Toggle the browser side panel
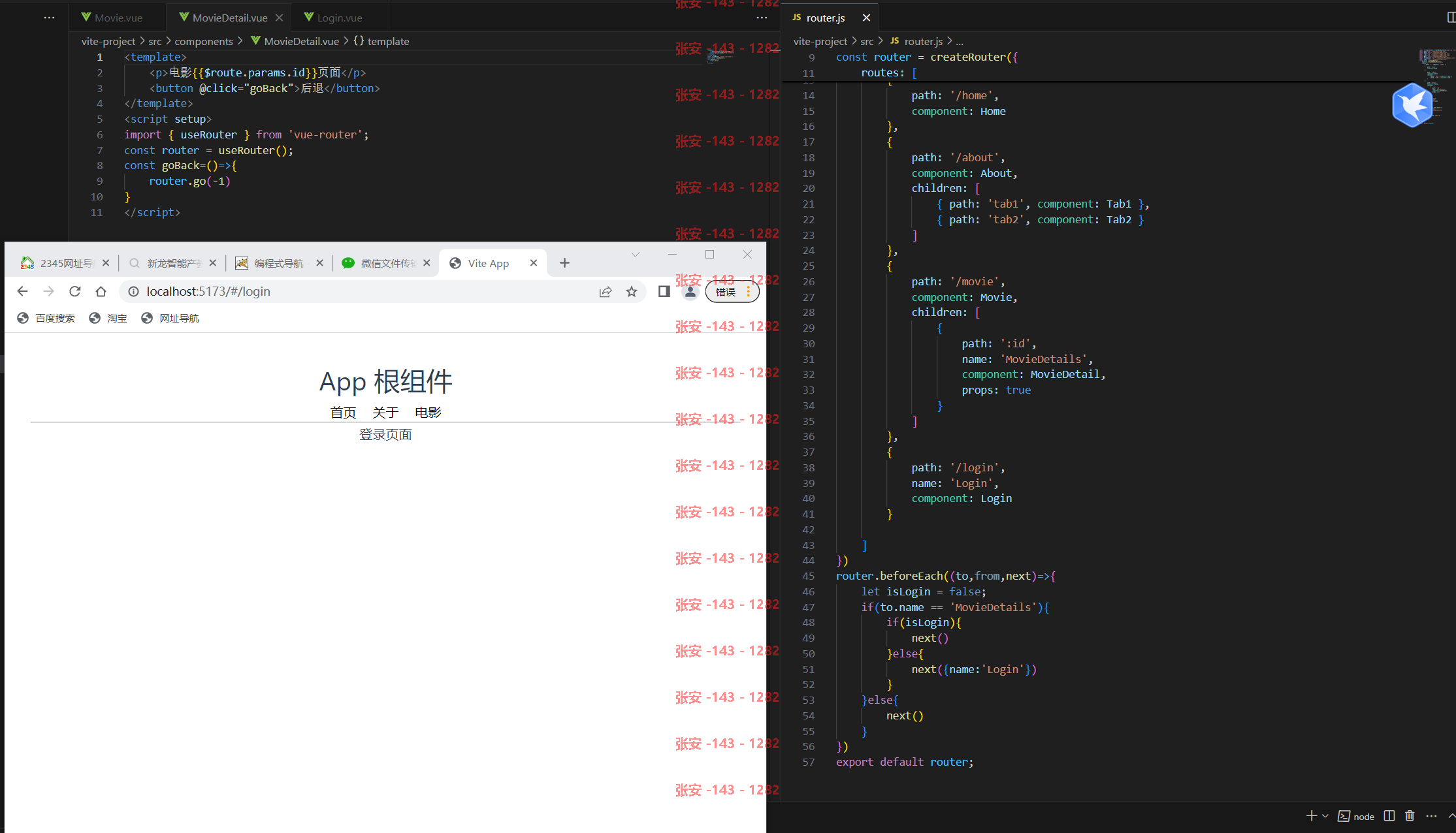Image resolution: width=1456 pixels, height=833 pixels. tap(664, 291)
